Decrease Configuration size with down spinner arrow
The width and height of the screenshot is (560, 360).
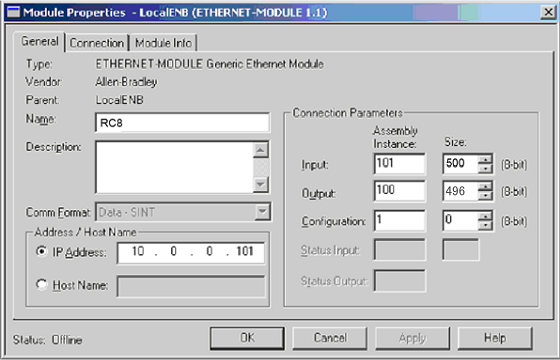(485, 225)
